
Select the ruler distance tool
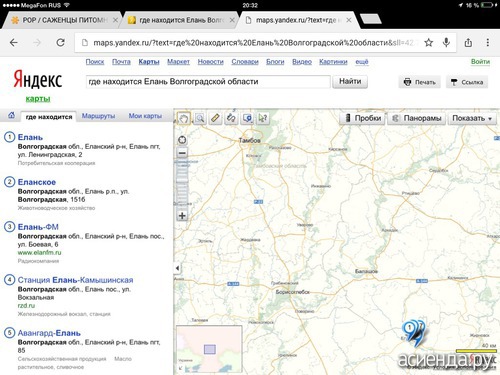click(x=215, y=118)
